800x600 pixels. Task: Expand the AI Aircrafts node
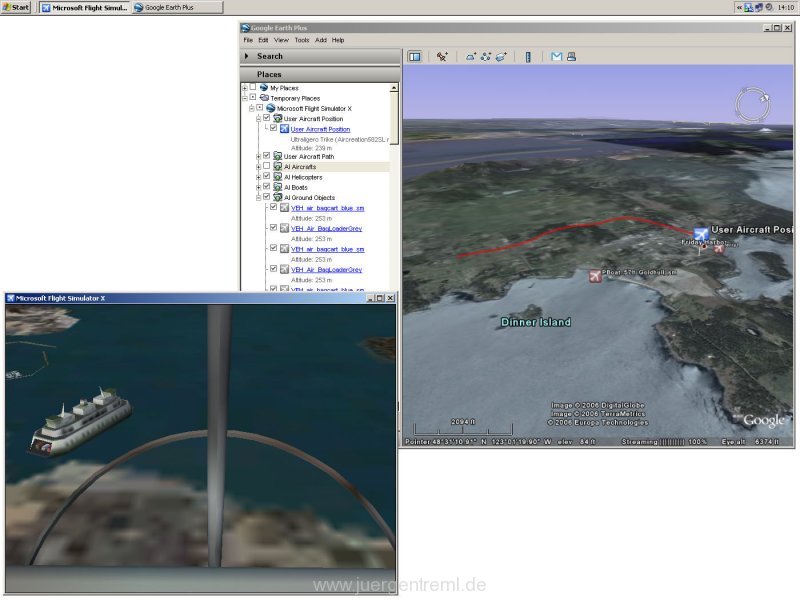(258, 167)
